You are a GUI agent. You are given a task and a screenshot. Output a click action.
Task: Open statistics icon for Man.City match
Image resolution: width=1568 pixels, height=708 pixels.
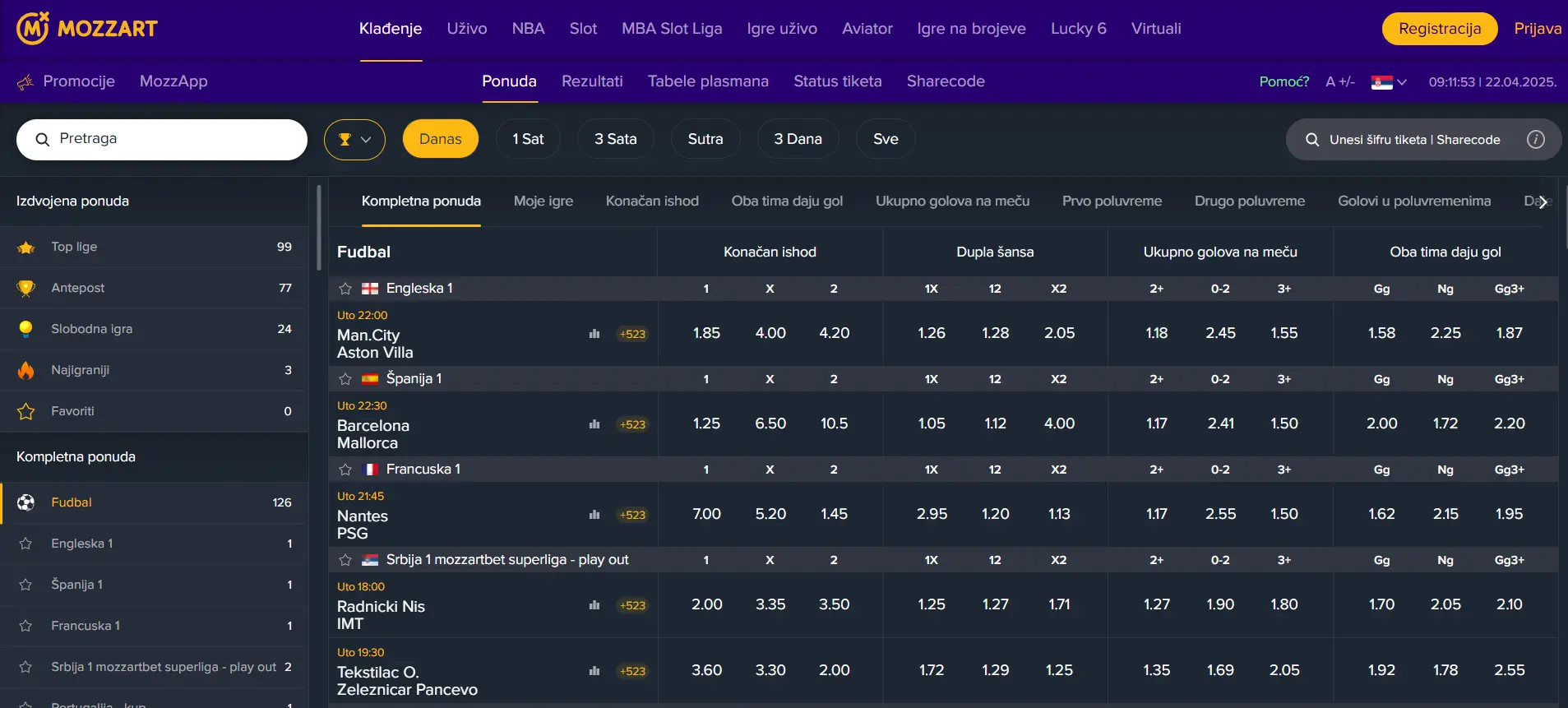tap(594, 334)
